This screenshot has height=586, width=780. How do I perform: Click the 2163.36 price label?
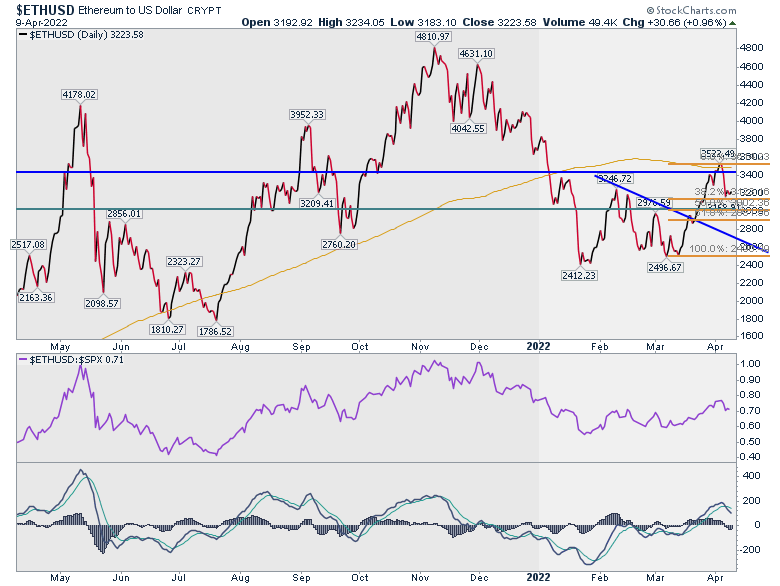[36, 297]
